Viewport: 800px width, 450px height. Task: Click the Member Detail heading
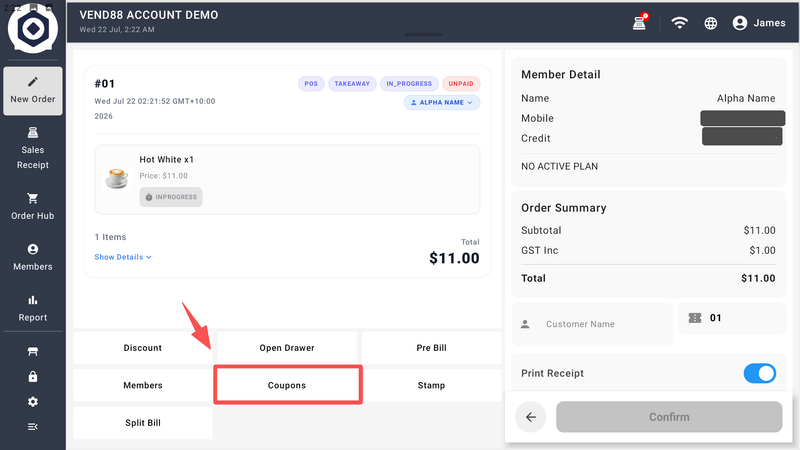(561, 74)
